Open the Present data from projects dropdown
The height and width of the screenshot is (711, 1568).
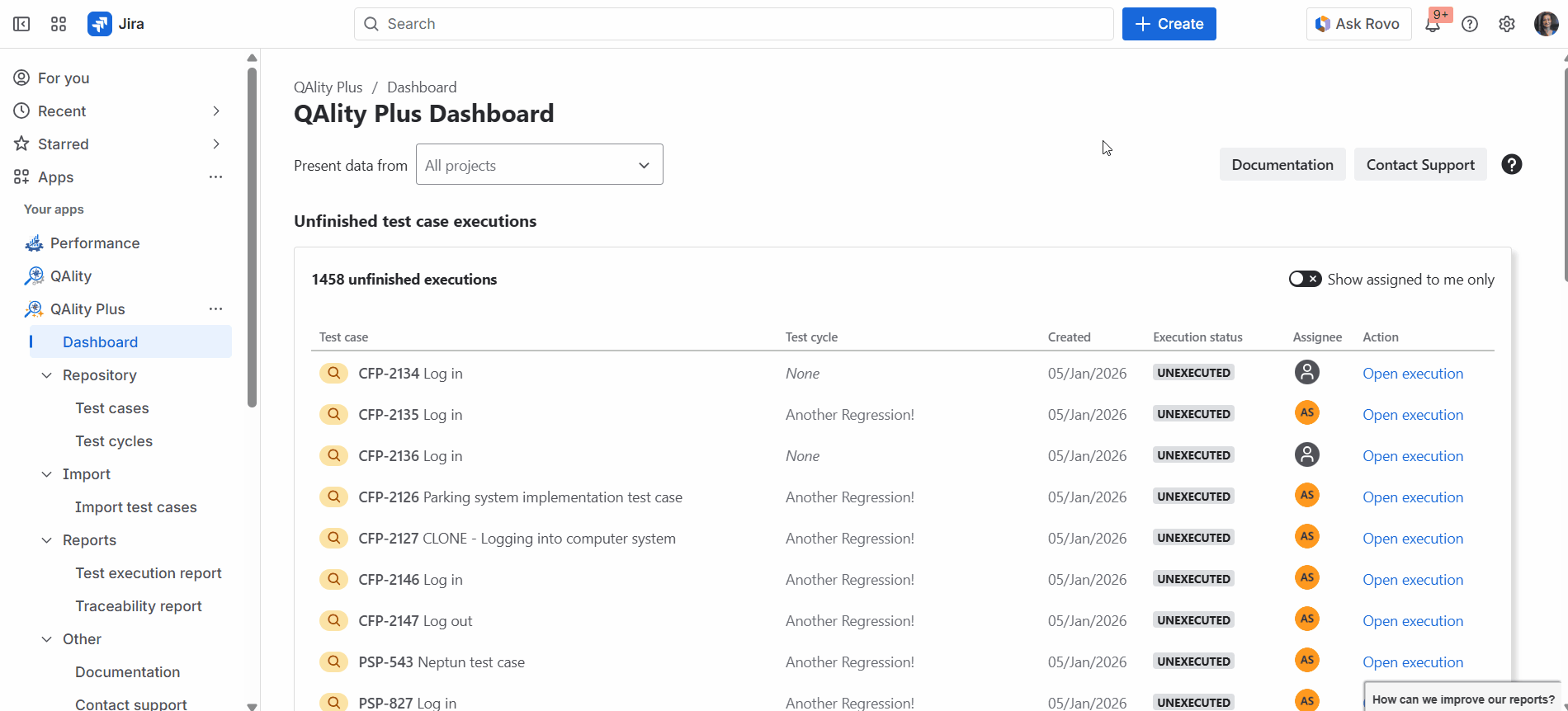click(x=540, y=164)
